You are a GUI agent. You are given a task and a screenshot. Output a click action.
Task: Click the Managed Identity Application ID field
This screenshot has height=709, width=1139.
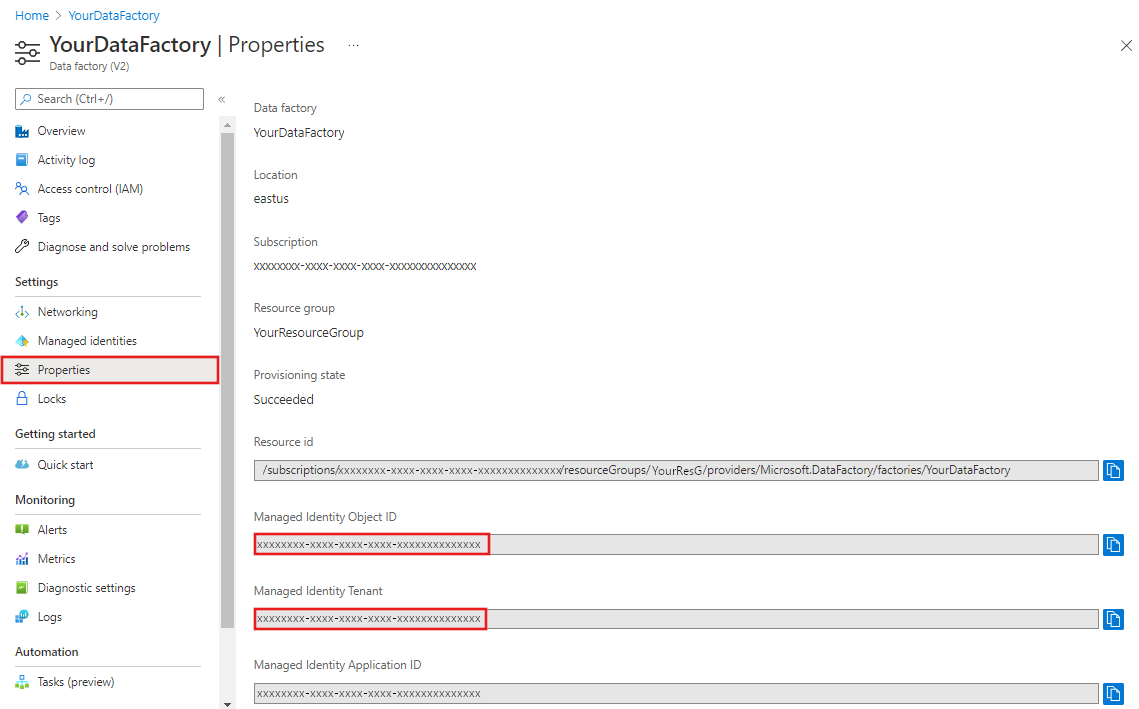(x=676, y=693)
